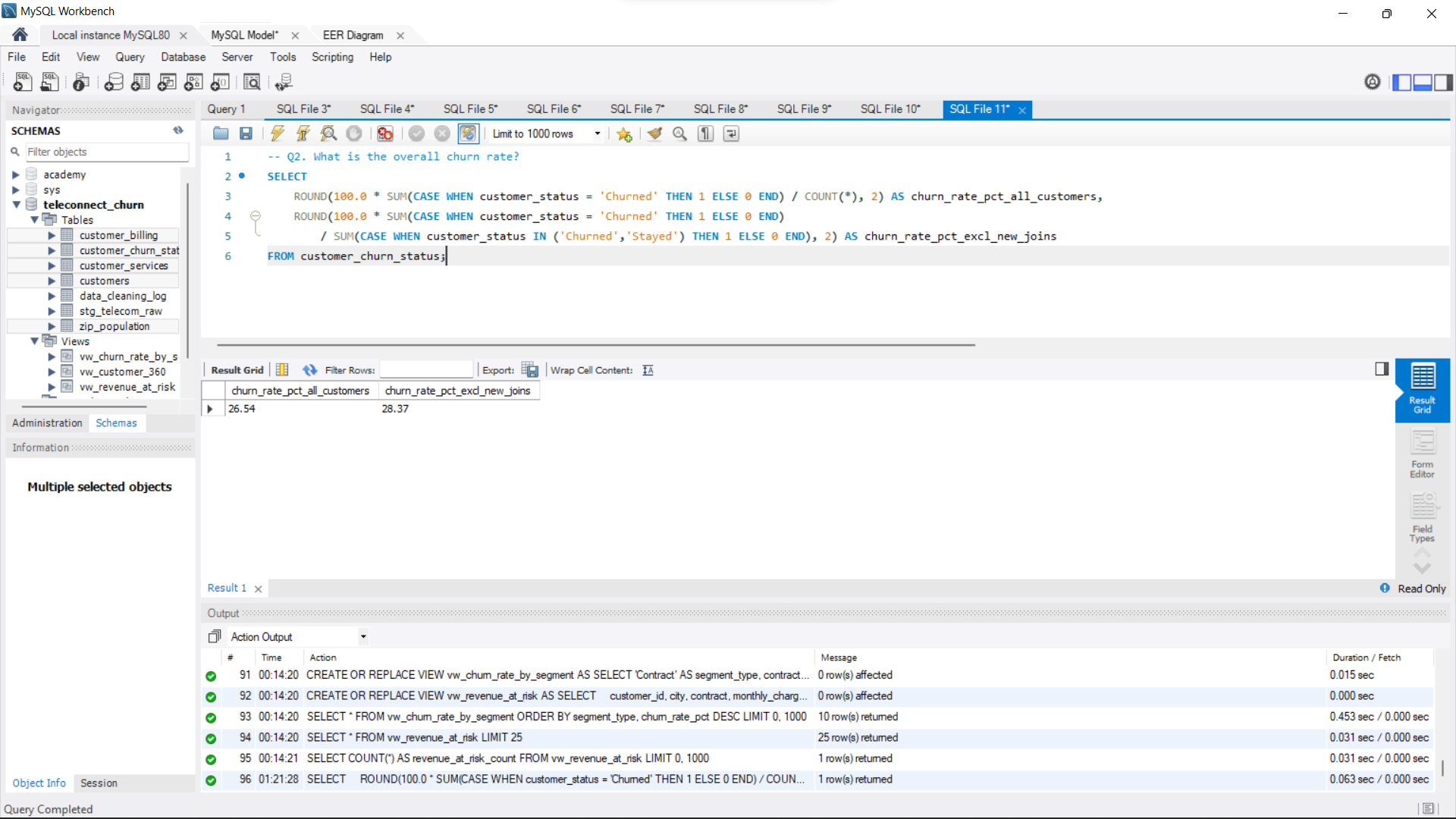The width and height of the screenshot is (1456, 819).
Task: Click the Commit transaction checkmark icon
Action: click(416, 133)
